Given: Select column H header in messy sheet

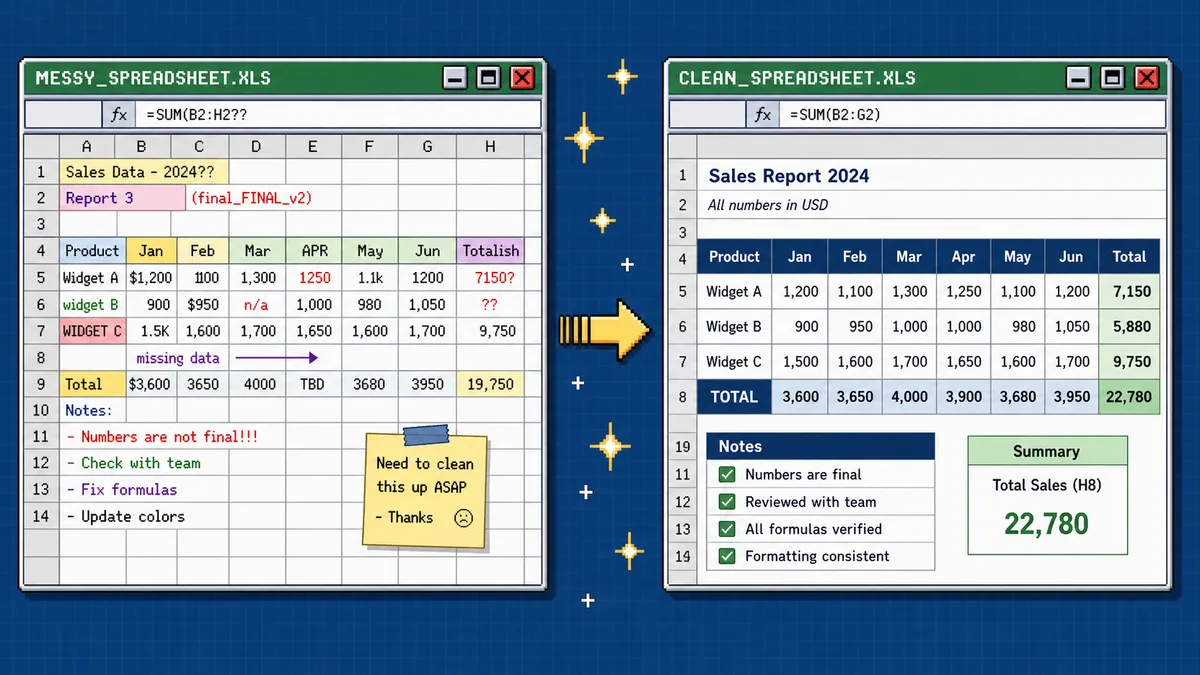Looking at the screenshot, I should click(x=490, y=147).
